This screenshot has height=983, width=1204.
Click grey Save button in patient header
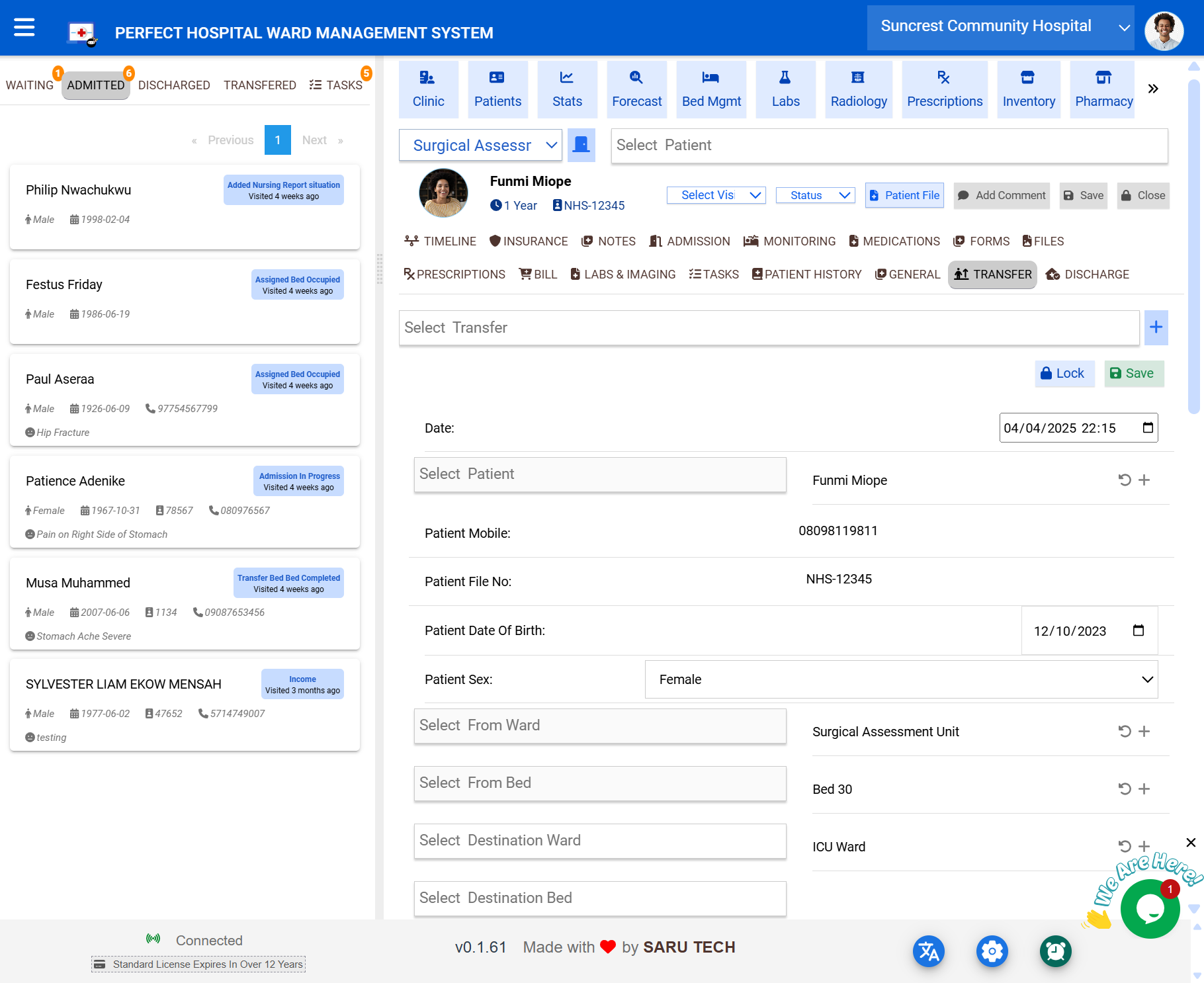(x=1083, y=195)
